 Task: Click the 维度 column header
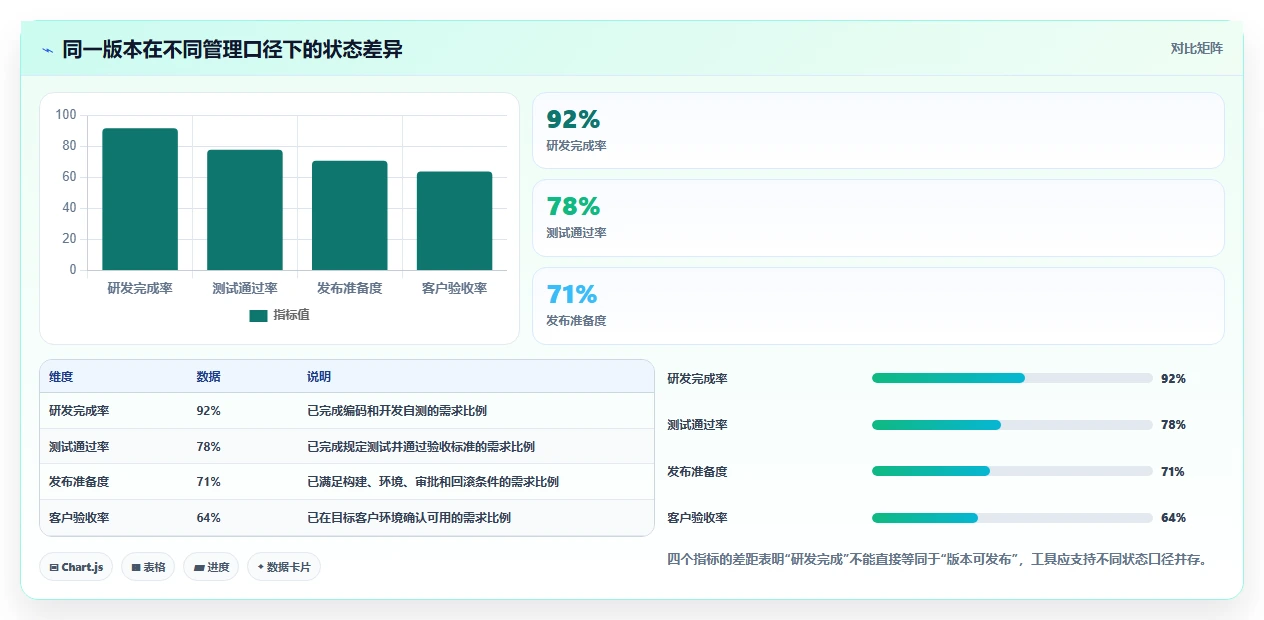click(61, 377)
